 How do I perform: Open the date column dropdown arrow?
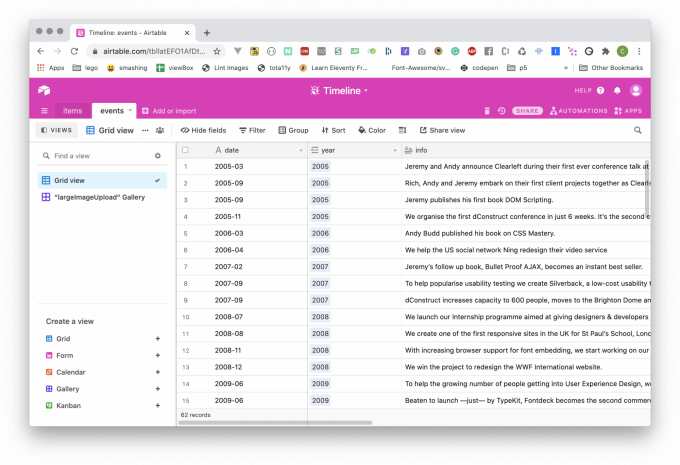(301, 150)
